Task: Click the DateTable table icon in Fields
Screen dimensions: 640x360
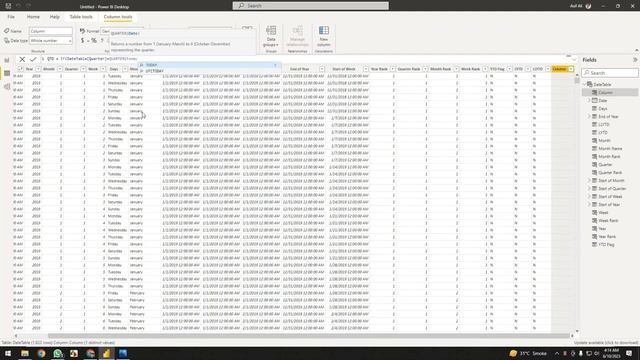Action: point(590,84)
